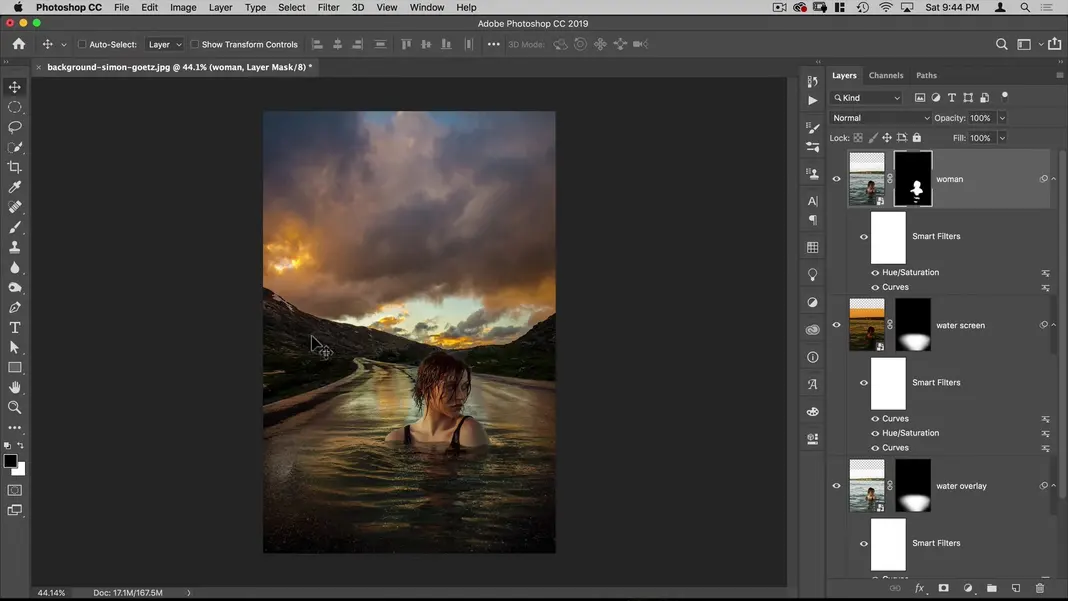Hide Smart Filters on water screen layer

coord(864,383)
